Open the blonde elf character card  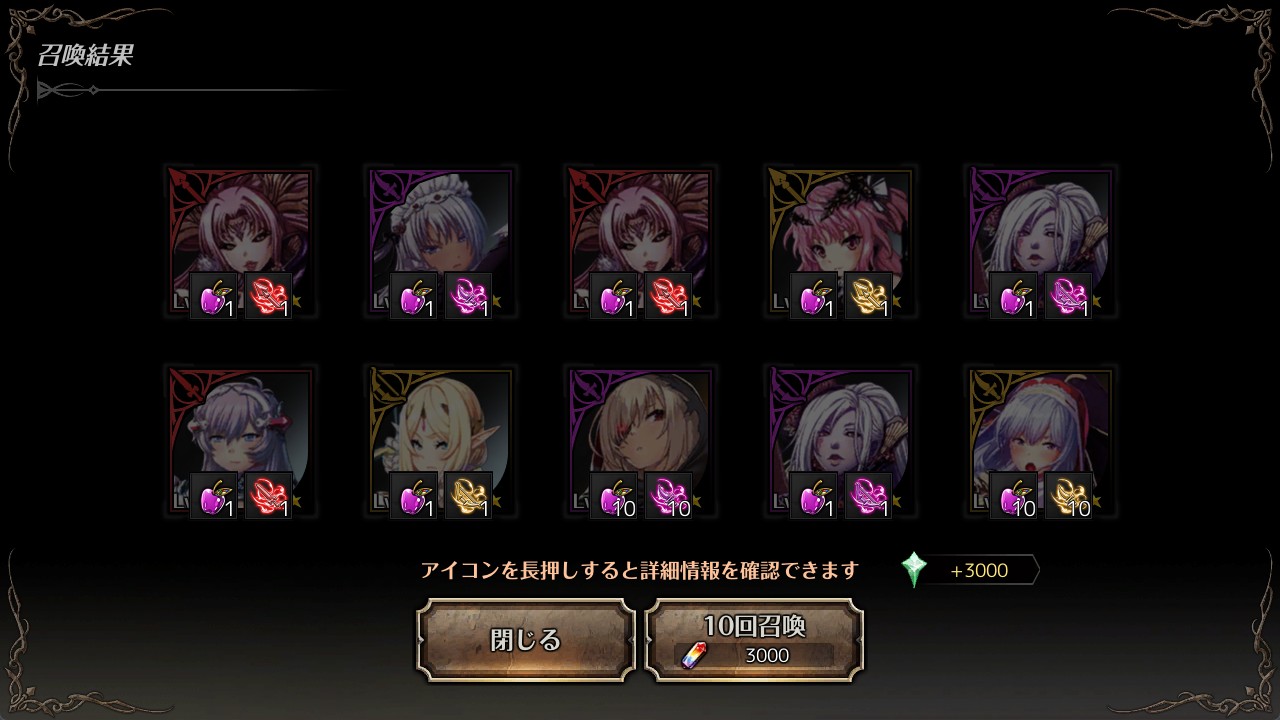point(440,442)
